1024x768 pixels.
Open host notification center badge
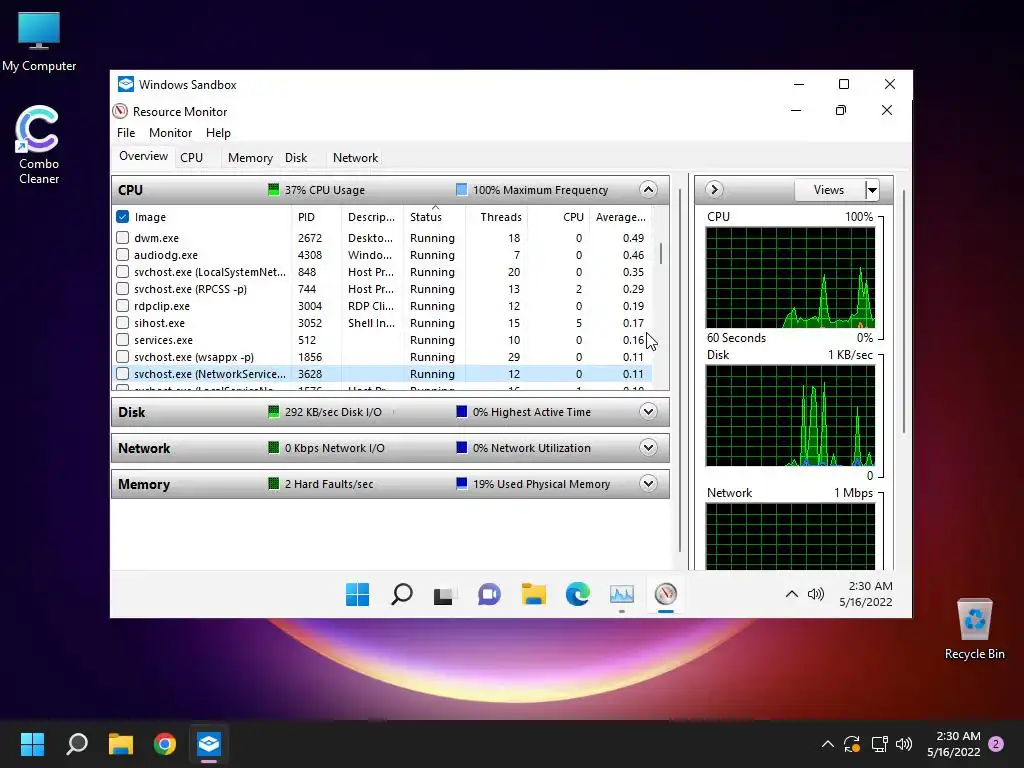(x=996, y=744)
